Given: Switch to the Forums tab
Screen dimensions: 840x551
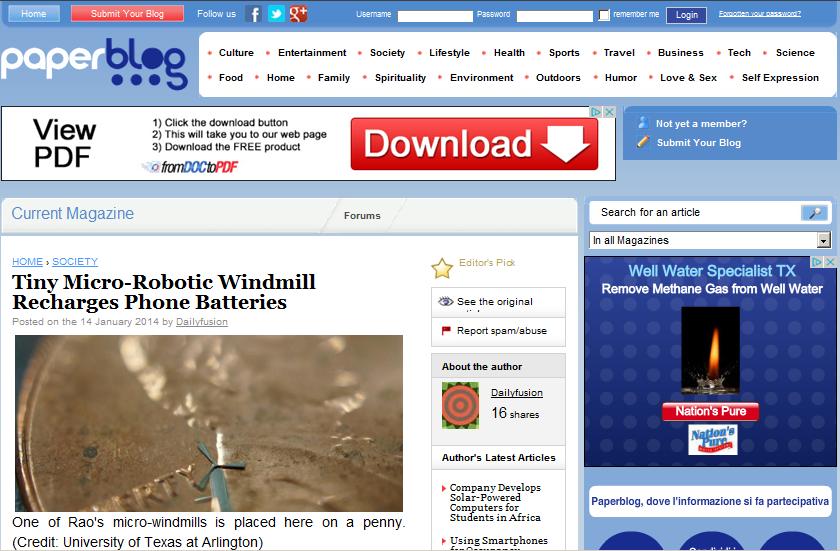Looking at the screenshot, I should [x=362, y=215].
